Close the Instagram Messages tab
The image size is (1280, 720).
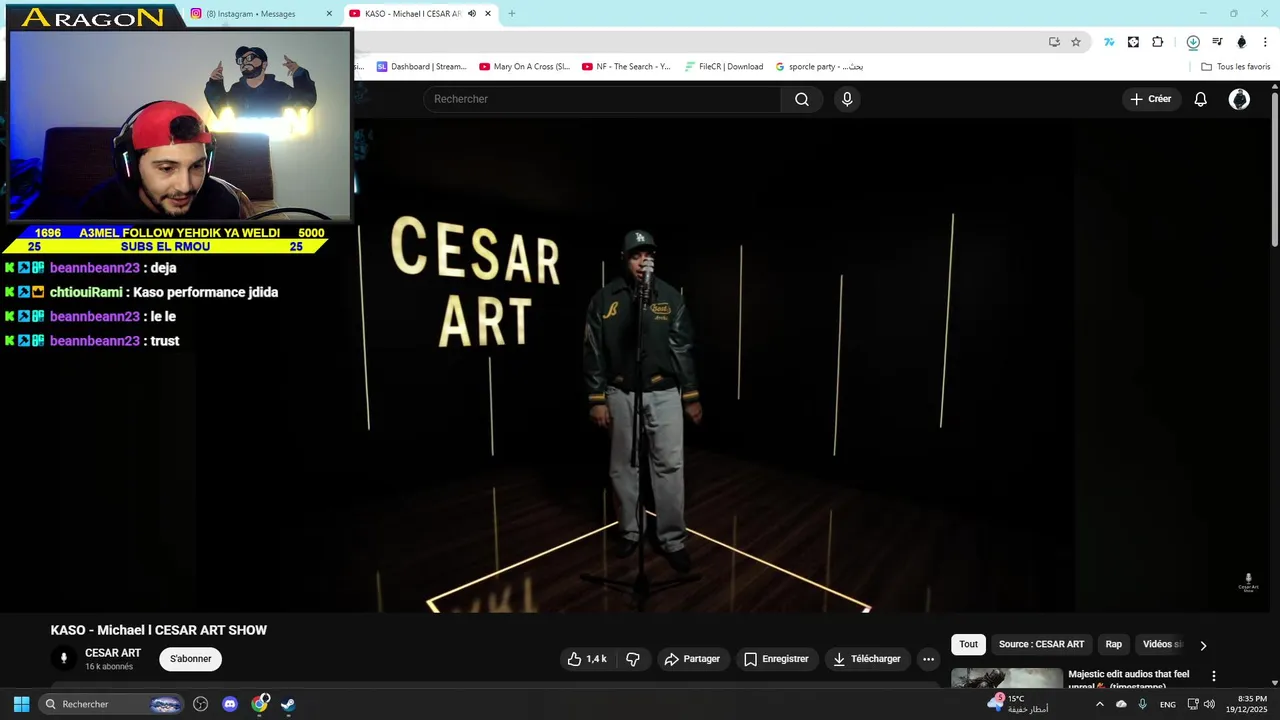click(329, 14)
